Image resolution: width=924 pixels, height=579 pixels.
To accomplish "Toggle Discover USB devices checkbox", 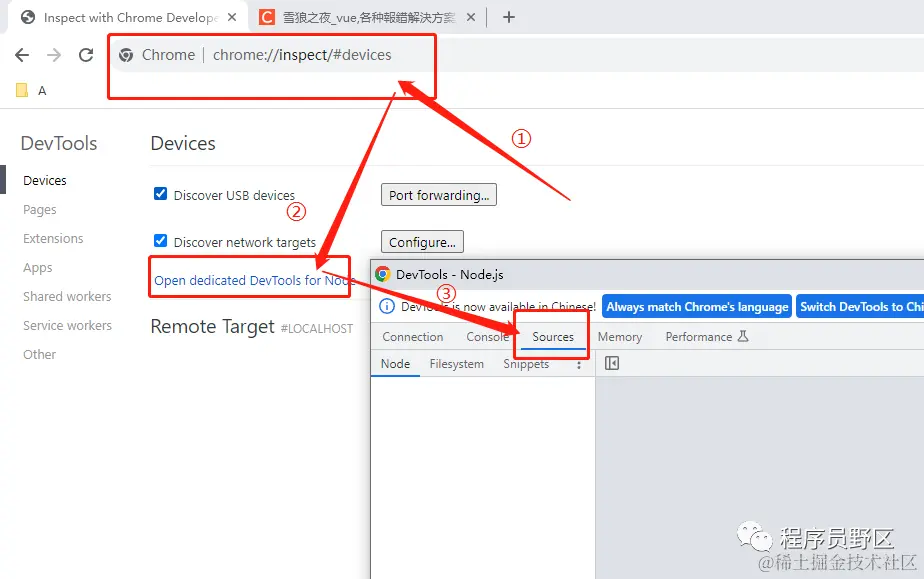I will (x=160, y=194).
